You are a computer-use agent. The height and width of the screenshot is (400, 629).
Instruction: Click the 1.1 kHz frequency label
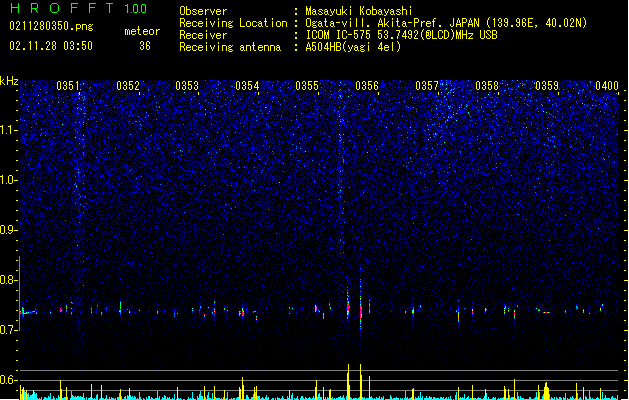(9, 130)
